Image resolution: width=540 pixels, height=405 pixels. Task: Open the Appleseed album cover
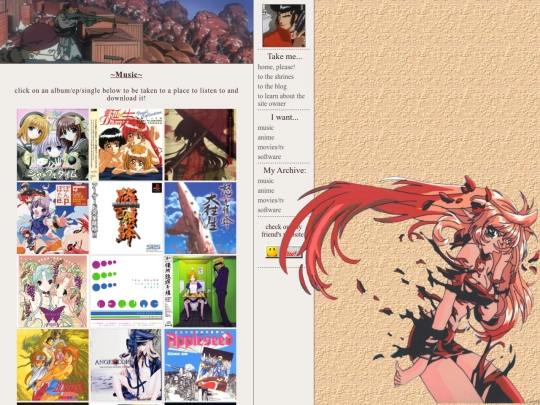pos(200,365)
